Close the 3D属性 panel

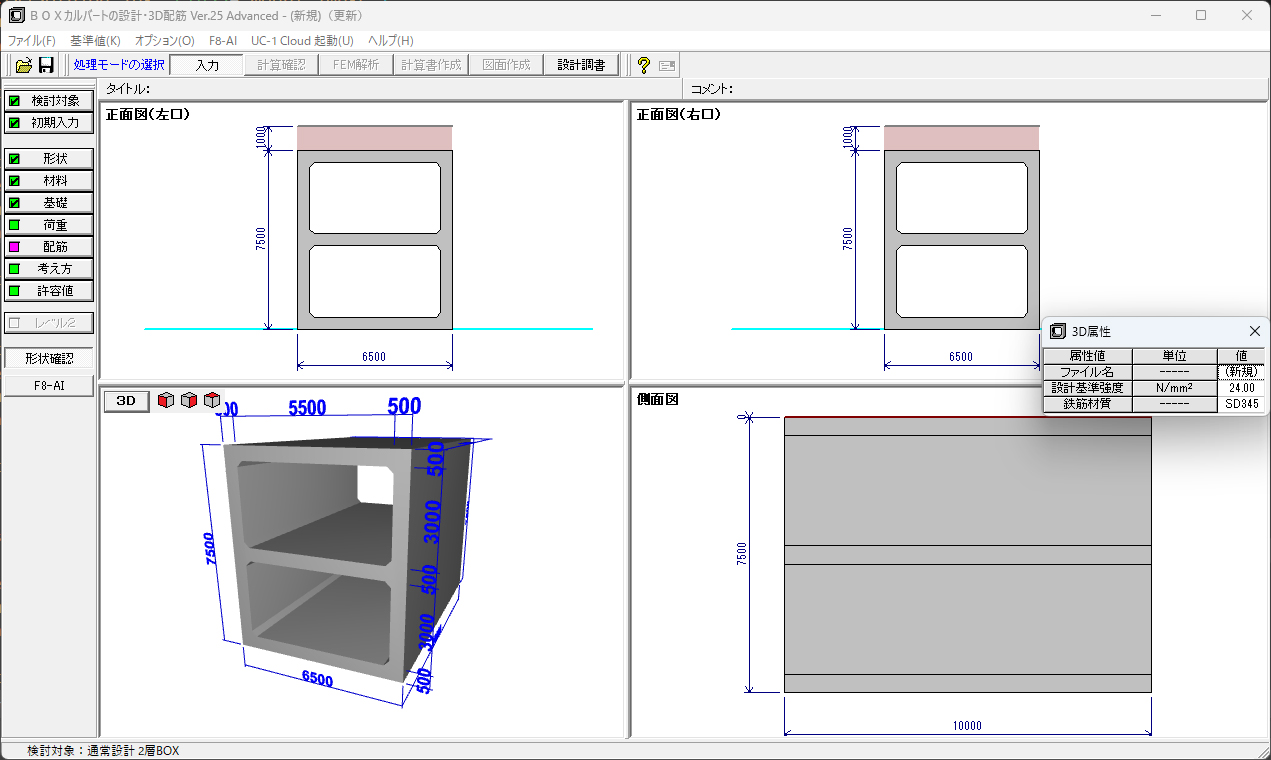[1255, 331]
